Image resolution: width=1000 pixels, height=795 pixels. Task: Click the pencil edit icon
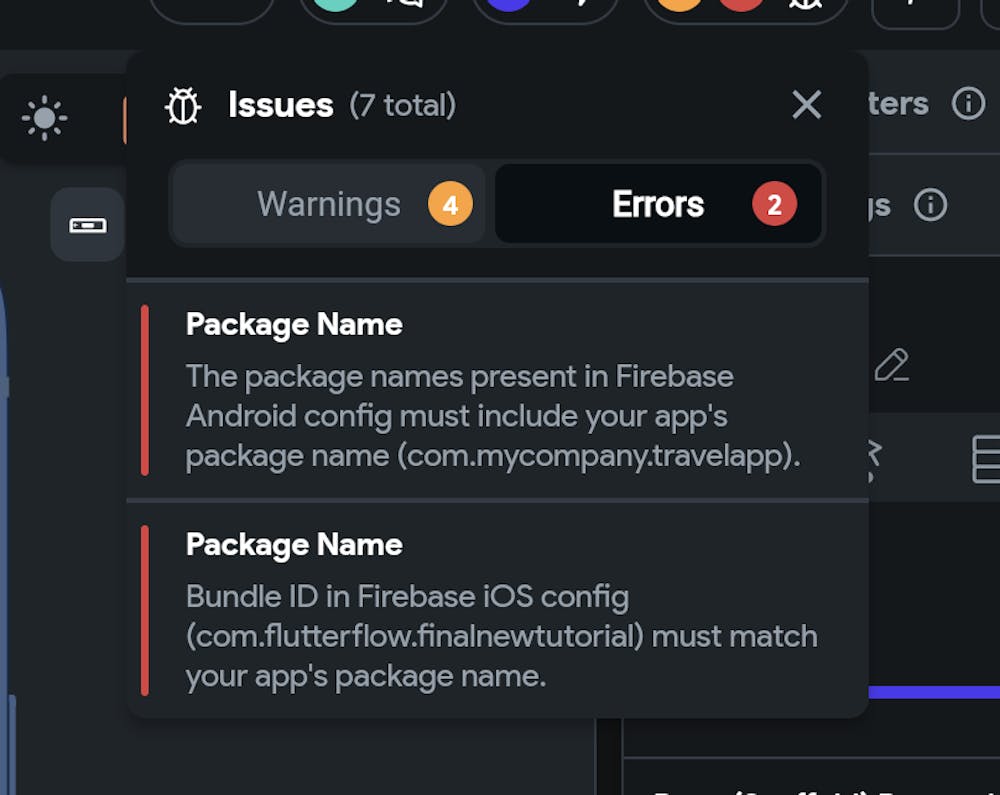(891, 365)
